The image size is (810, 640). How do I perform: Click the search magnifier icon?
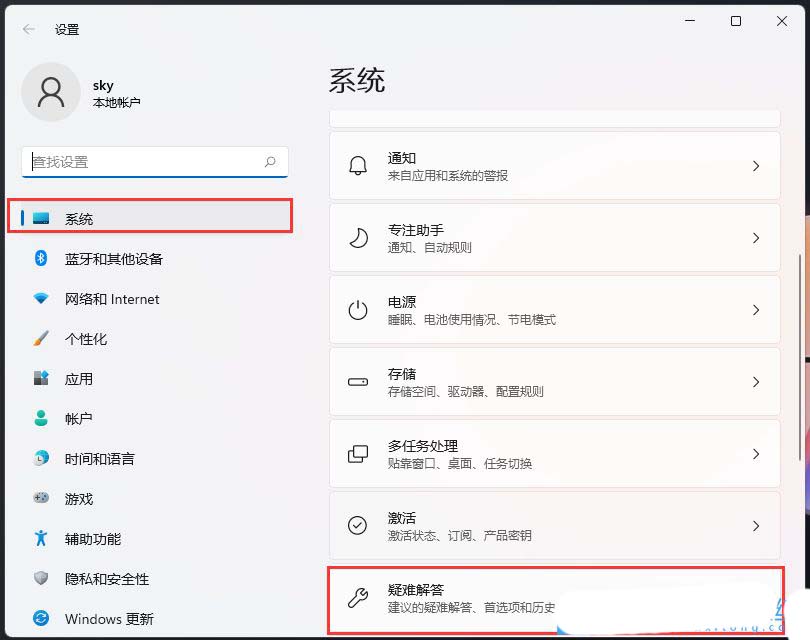pyautogui.click(x=270, y=162)
